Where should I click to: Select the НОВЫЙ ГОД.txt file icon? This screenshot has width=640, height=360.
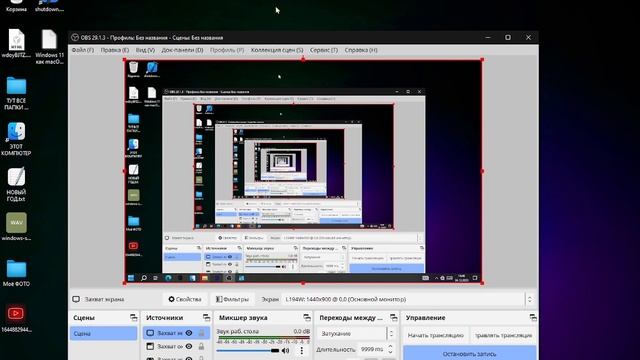[x=16, y=185]
